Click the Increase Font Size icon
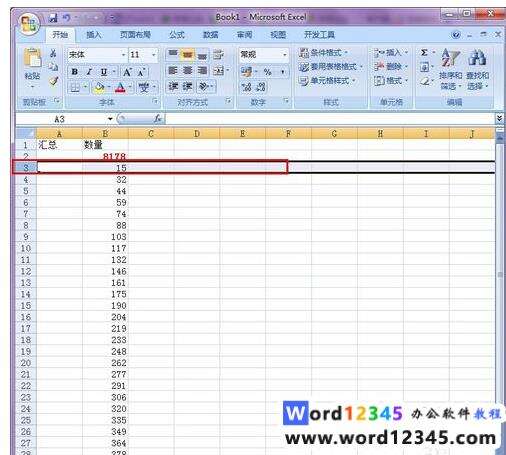 point(127,72)
